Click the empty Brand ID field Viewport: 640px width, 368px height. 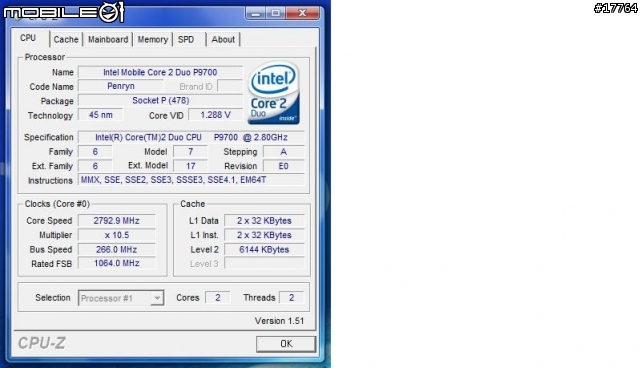point(230,86)
